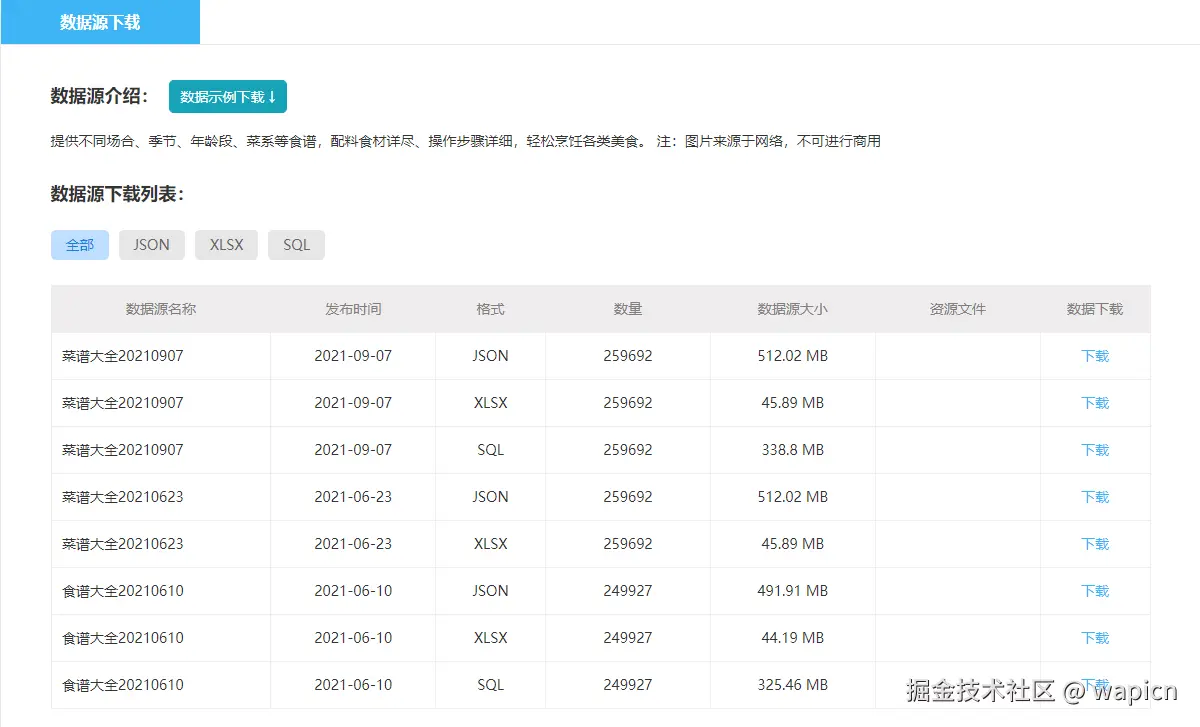Select the 全部 filter tab
The width and height of the screenshot is (1200, 727).
[x=79, y=244]
